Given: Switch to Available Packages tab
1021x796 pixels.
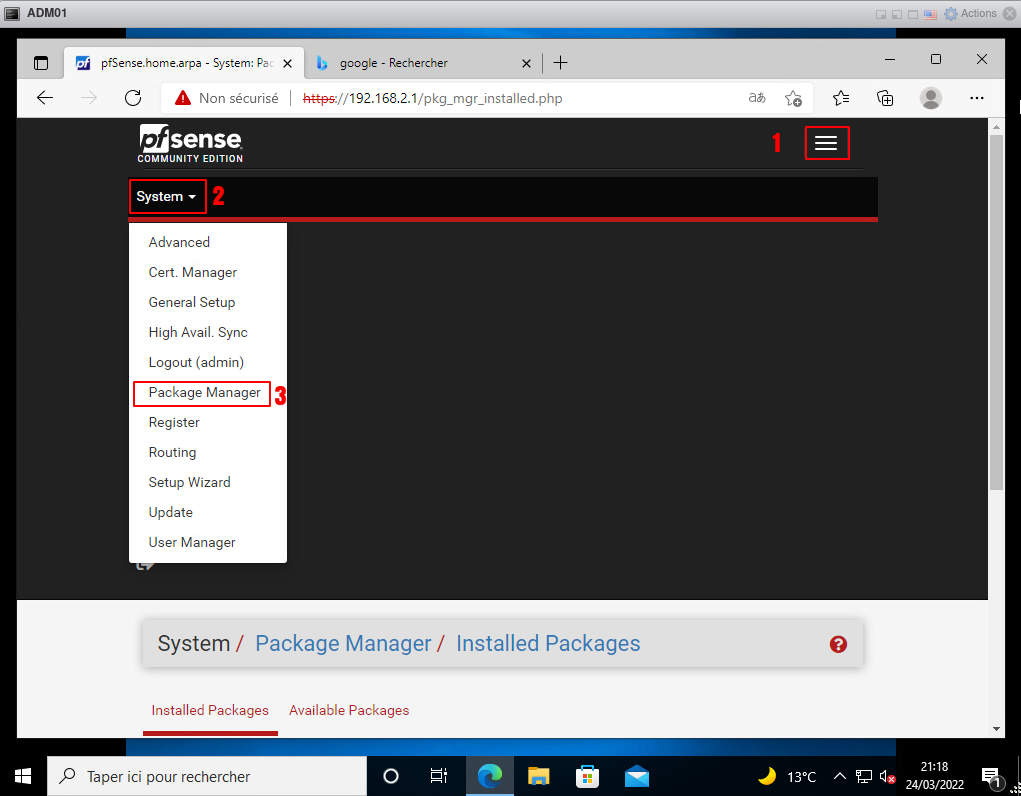Looking at the screenshot, I should click(x=349, y=710).
